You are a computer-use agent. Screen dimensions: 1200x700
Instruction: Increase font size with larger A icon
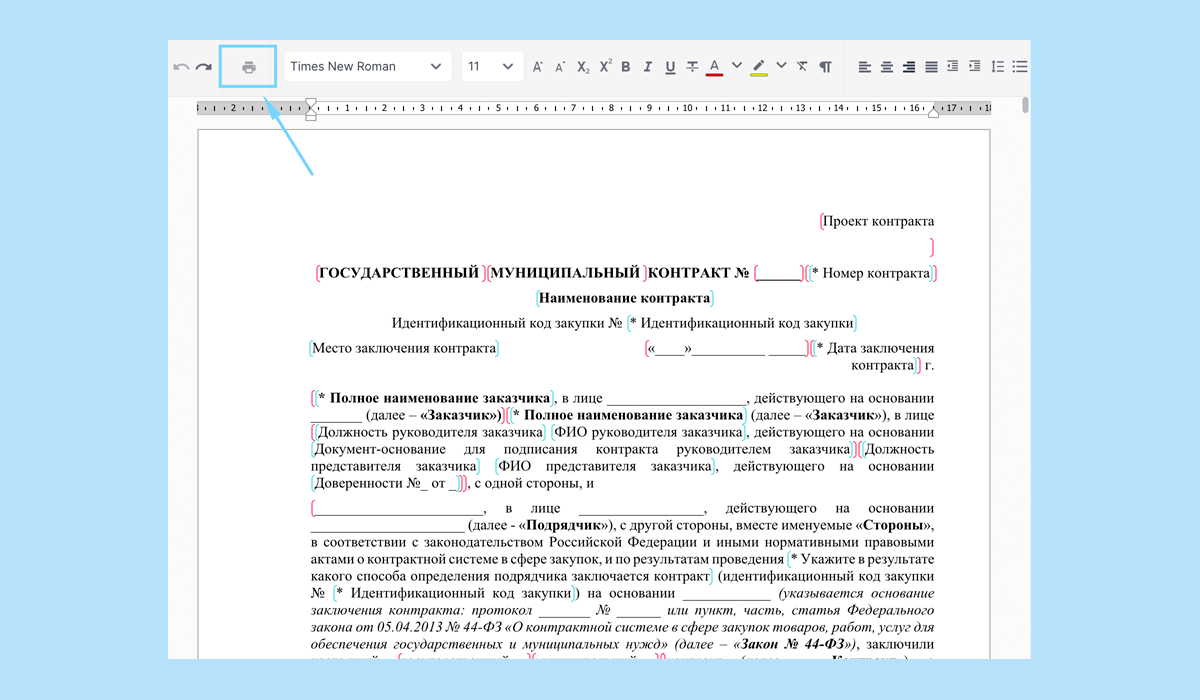click(x=538, y=67)
